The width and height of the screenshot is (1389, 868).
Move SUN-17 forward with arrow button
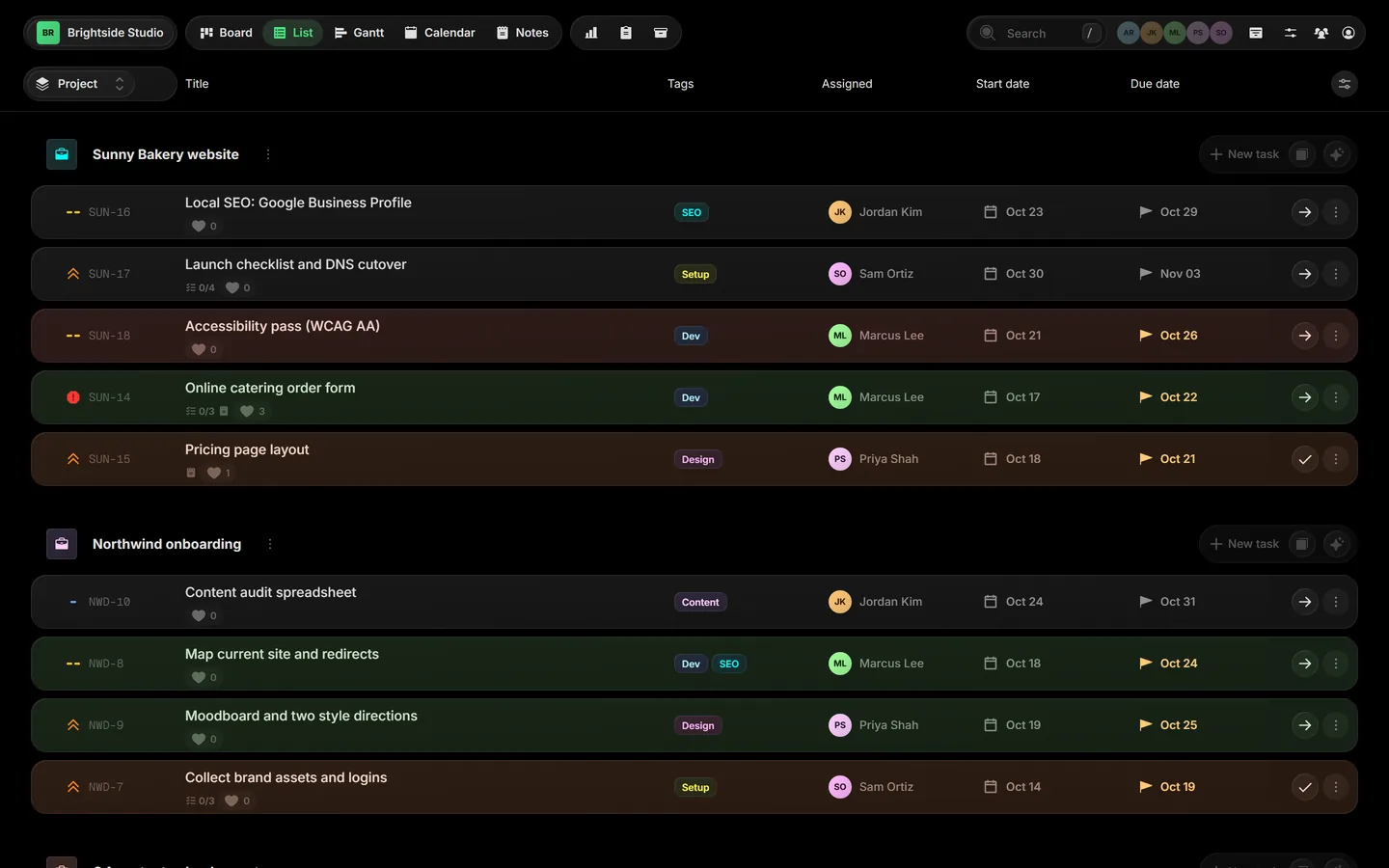point(1305,274)
